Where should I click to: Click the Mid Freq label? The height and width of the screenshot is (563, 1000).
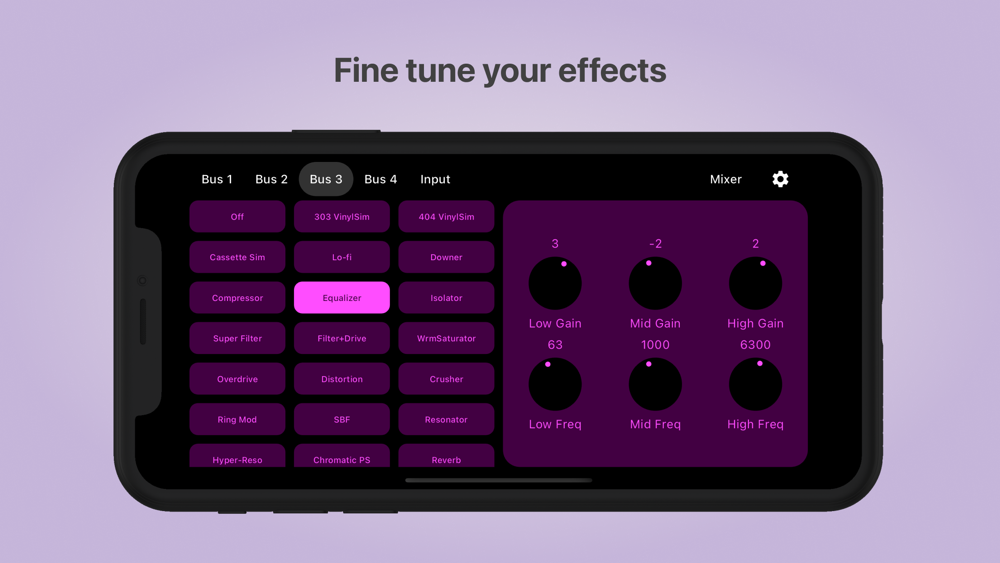click(x=655, y=424)
